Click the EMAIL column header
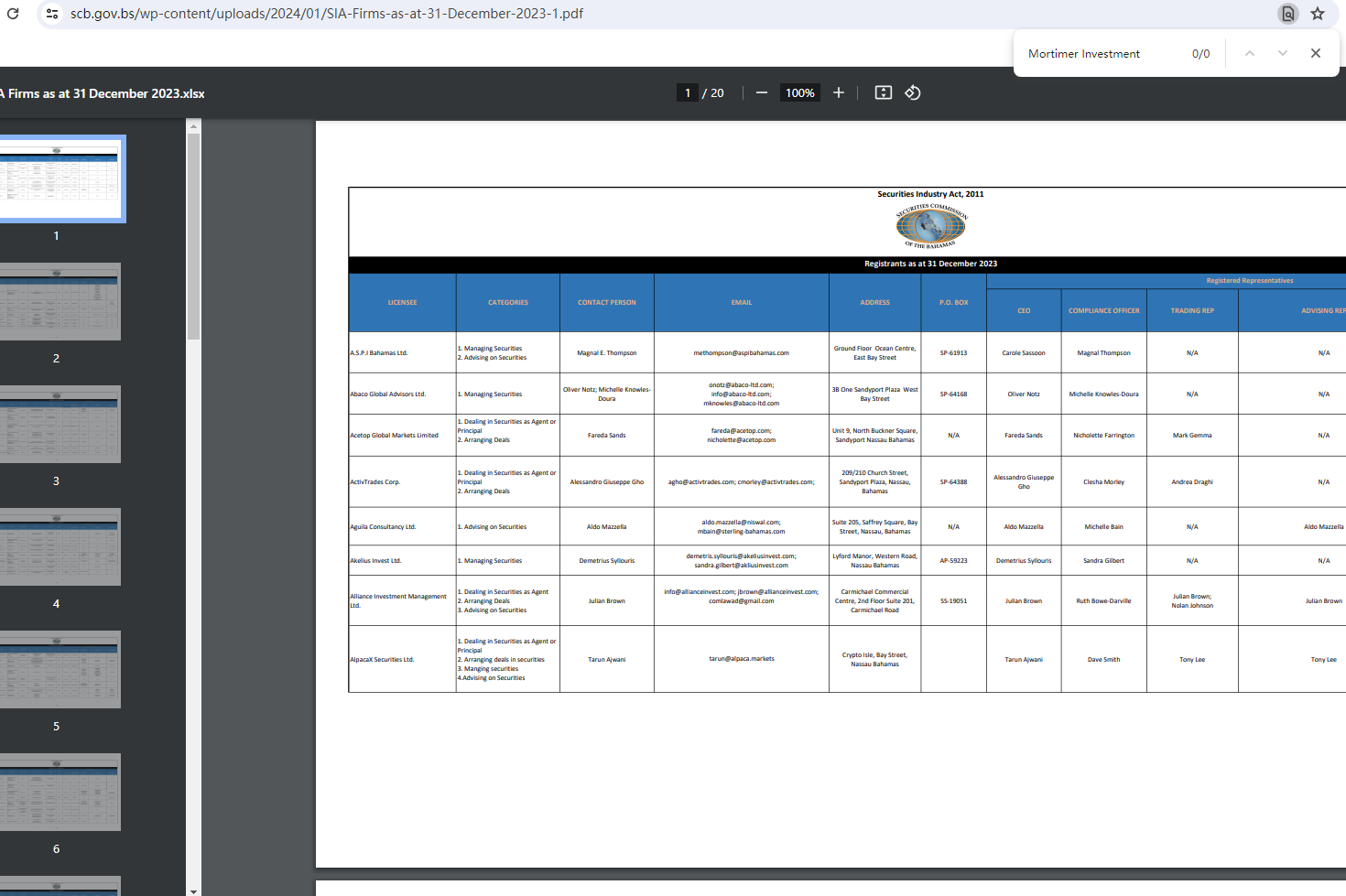 pyautogui.click(x=742, y=302)
